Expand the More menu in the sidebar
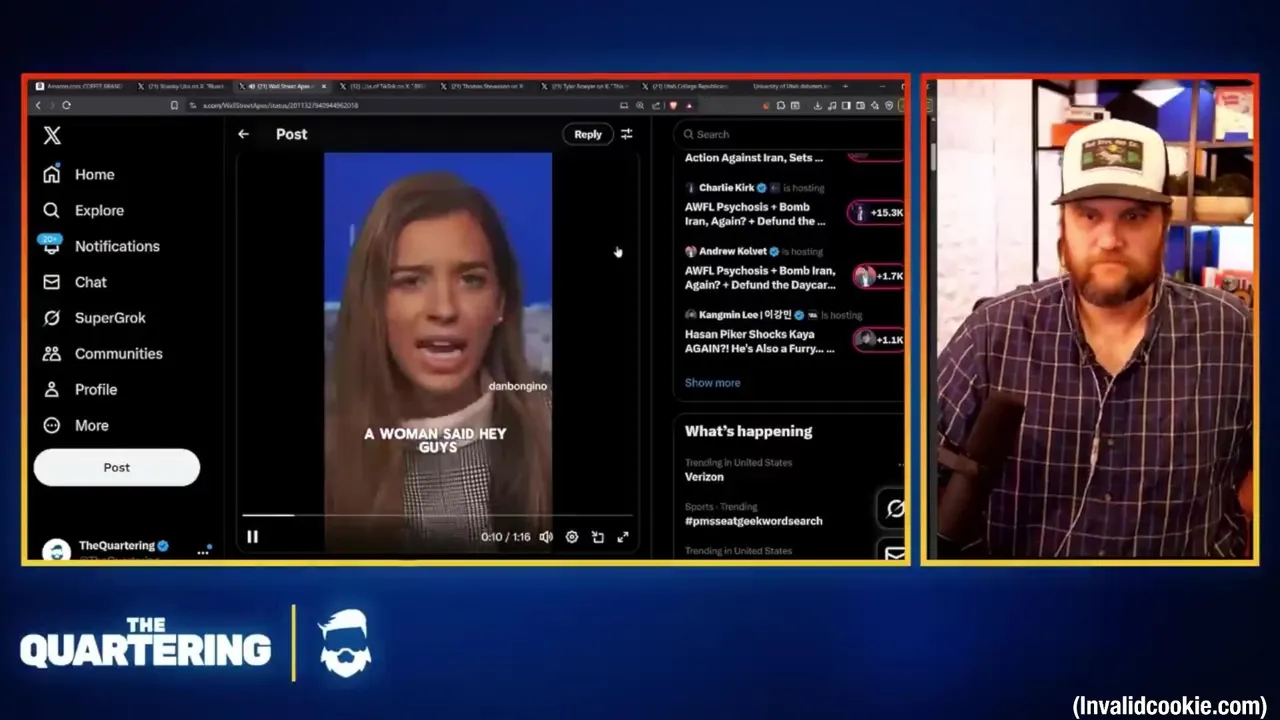The height and width of the screenshot is (720, 1280). pos(76,426)
